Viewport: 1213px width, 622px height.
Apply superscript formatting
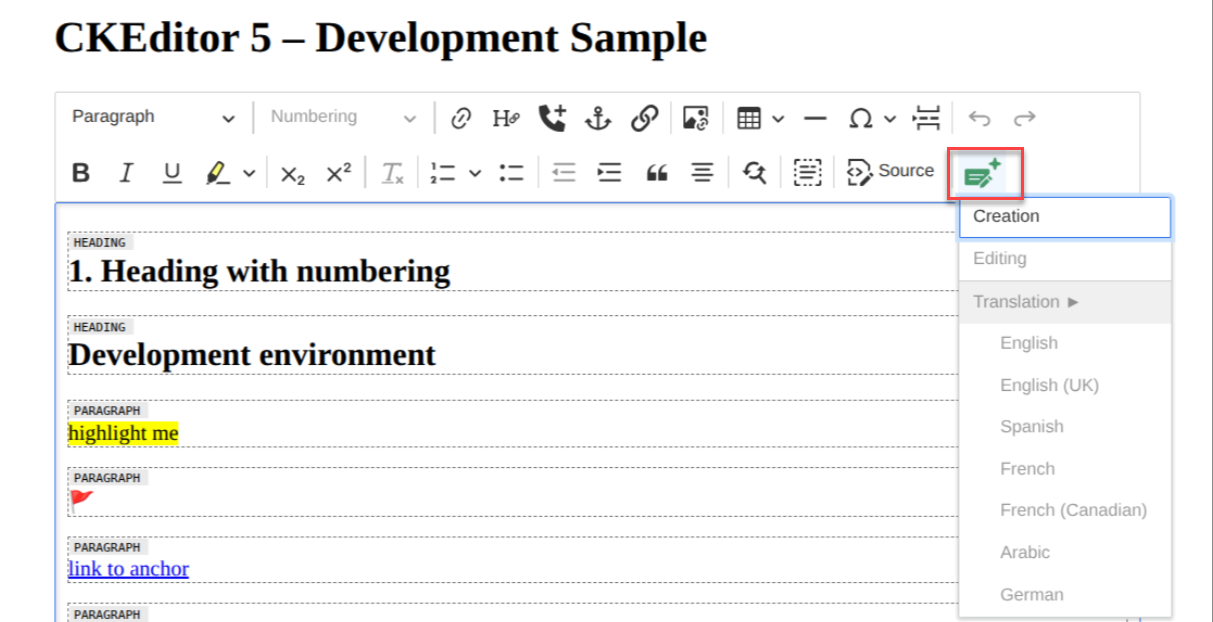click(x=339, y=173)
